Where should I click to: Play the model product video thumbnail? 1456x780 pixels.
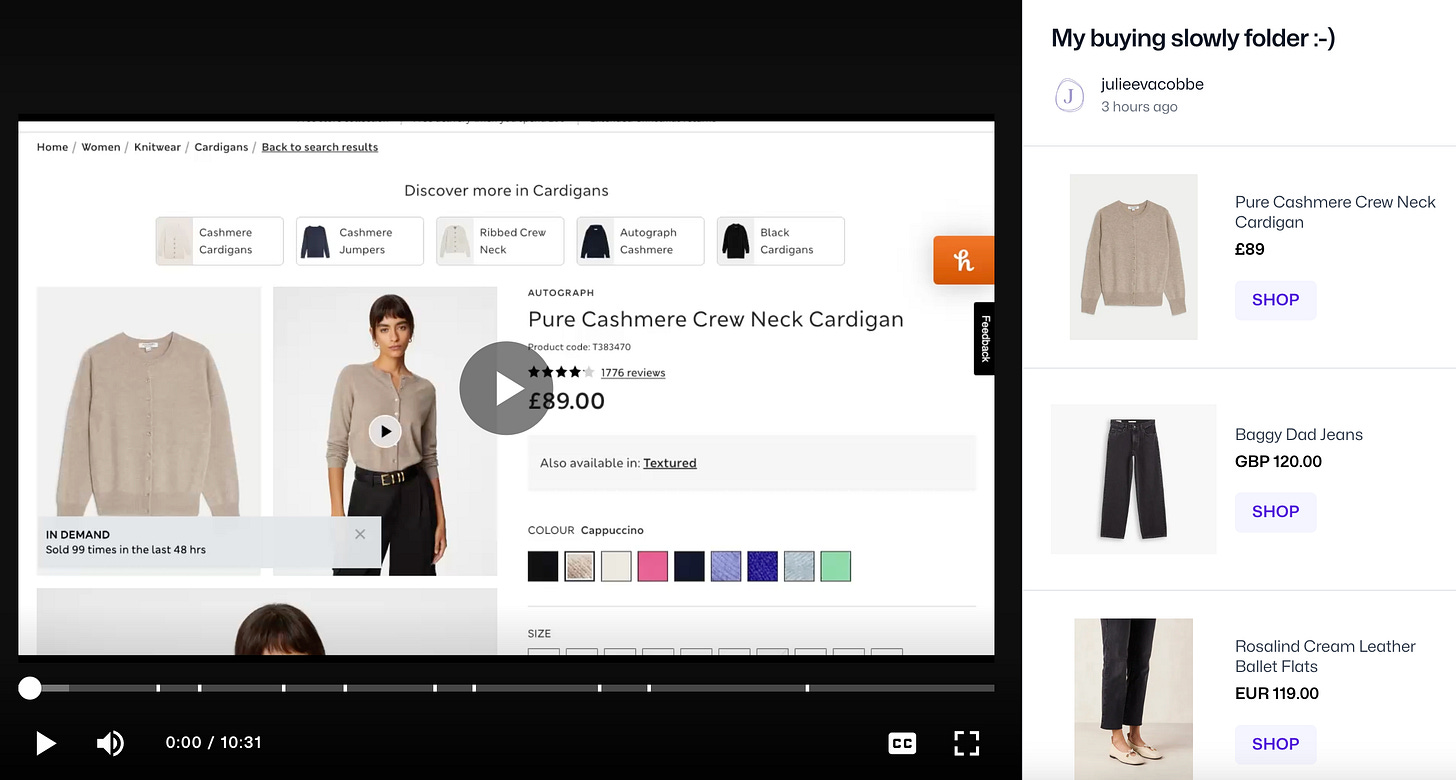tap(385, 431)
